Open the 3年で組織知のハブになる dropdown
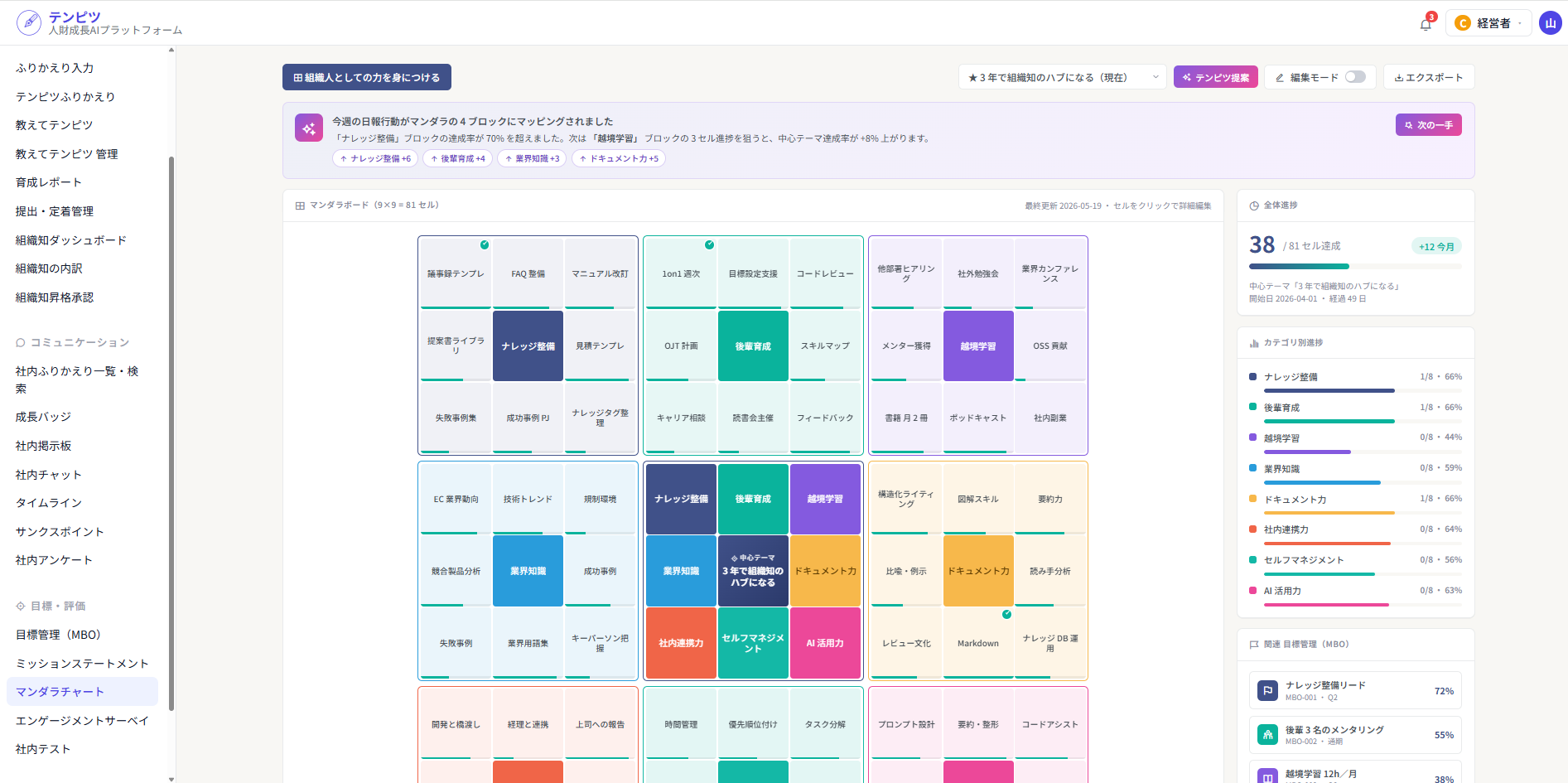 point(1063,77)
